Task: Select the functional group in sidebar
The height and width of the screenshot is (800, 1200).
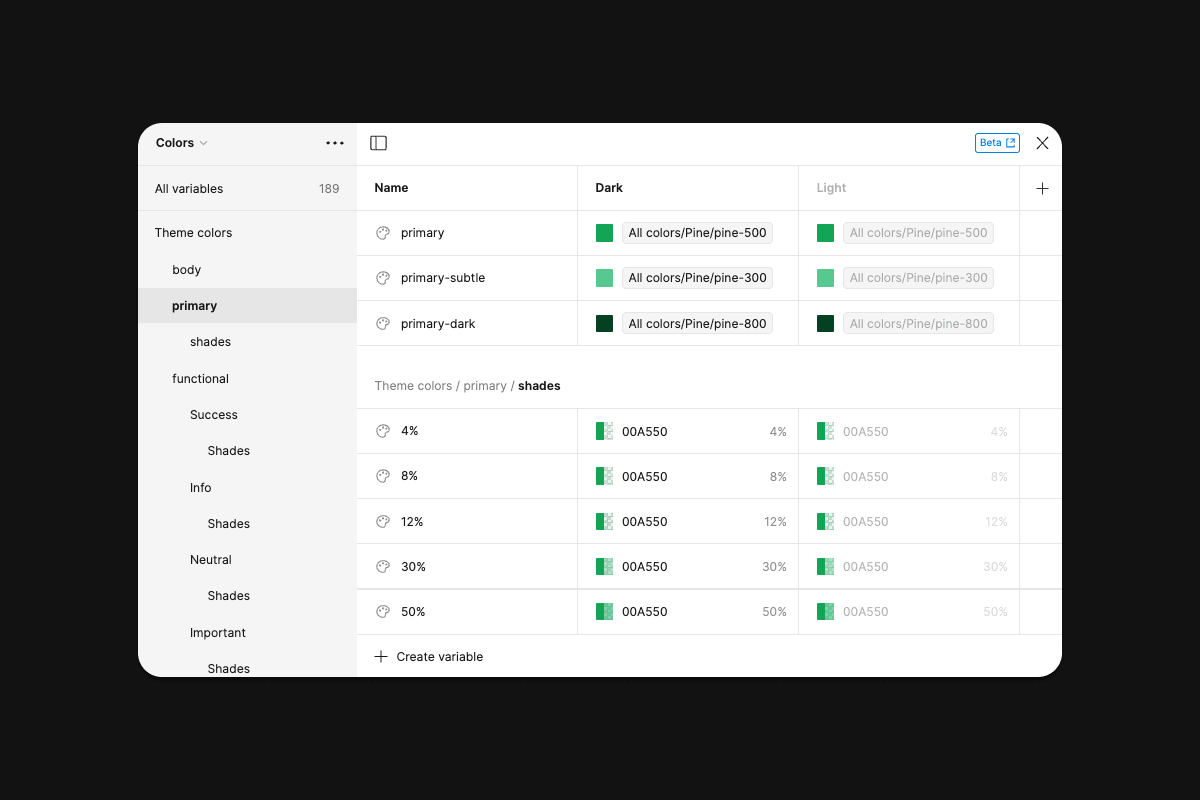Action: point(200,379)
